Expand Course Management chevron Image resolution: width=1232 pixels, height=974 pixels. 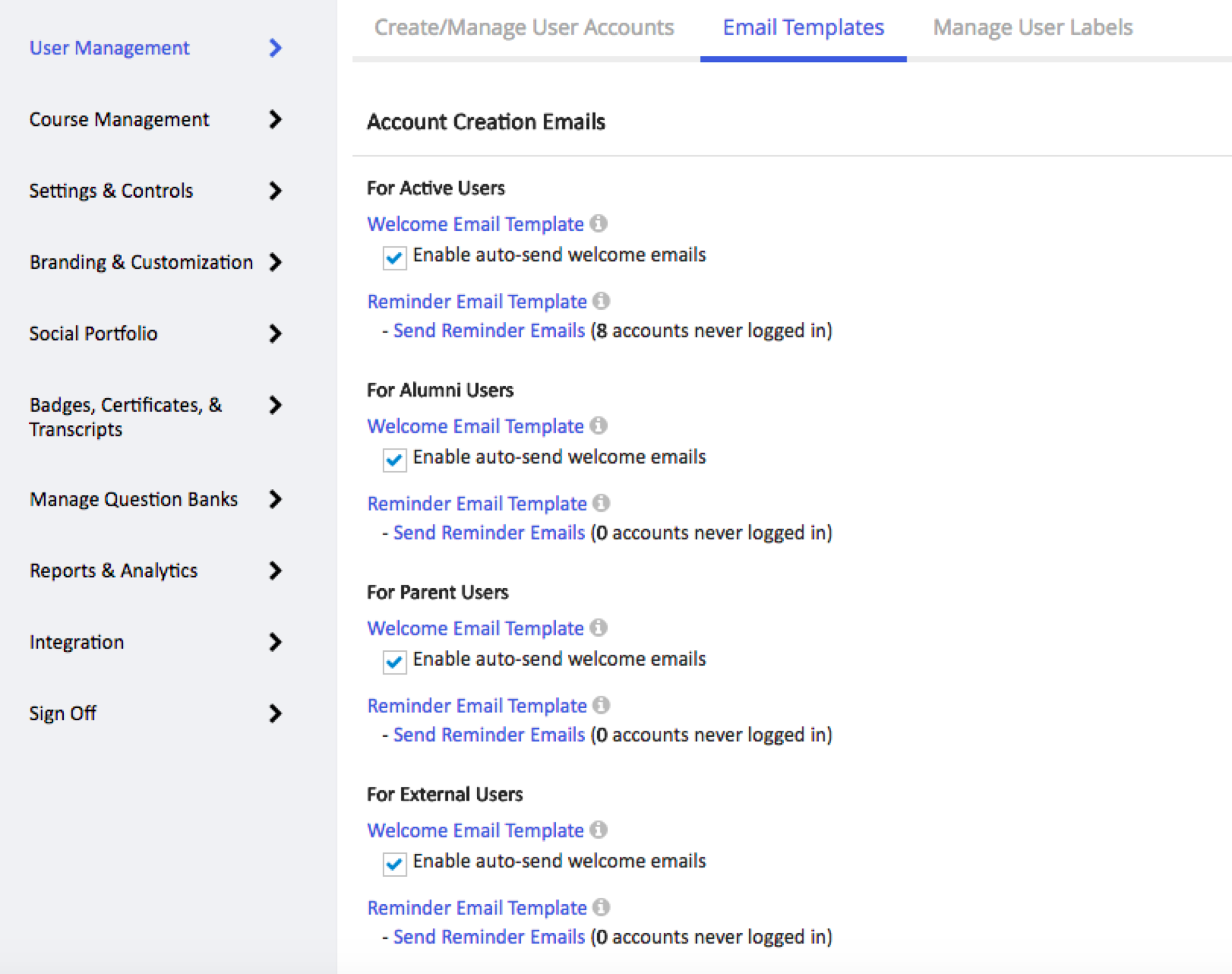point(275,119)
